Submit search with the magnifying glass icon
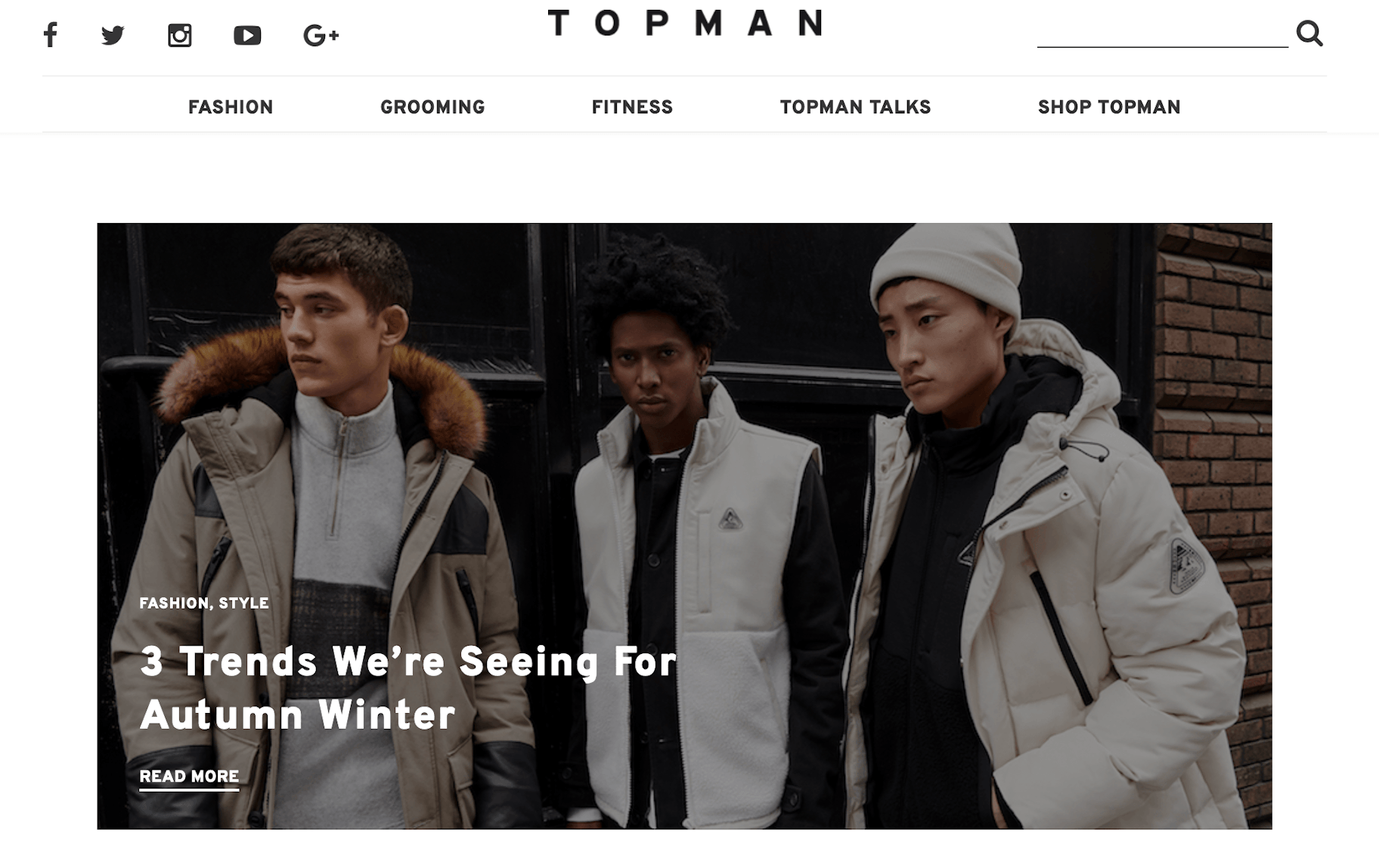 pyautogui.click(x=1309, y=33)
